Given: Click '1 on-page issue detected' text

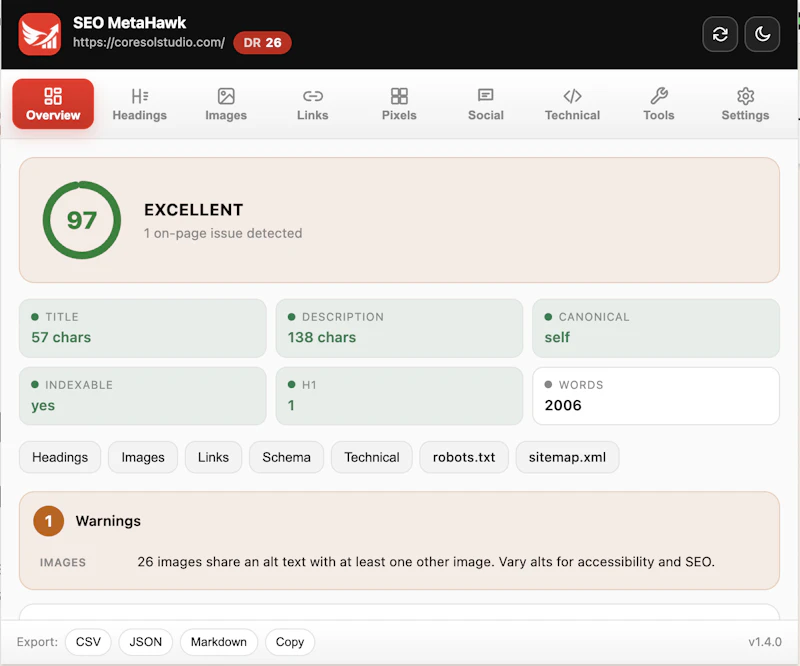Looking at the screenshot, I should tap(223, 233).
